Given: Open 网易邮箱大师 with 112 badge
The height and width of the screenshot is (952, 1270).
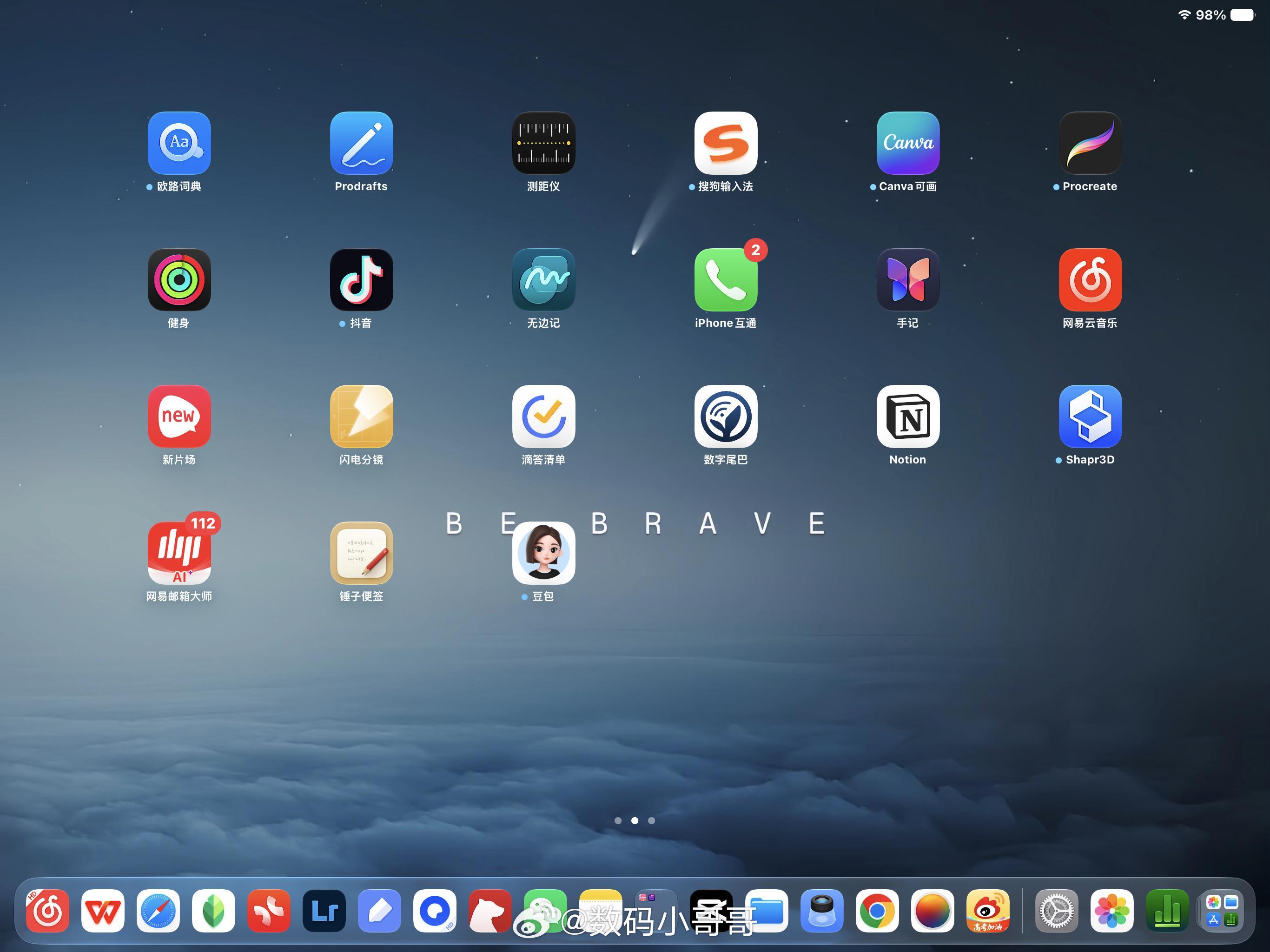Looking at the screenshot, I should pos(179,553).
